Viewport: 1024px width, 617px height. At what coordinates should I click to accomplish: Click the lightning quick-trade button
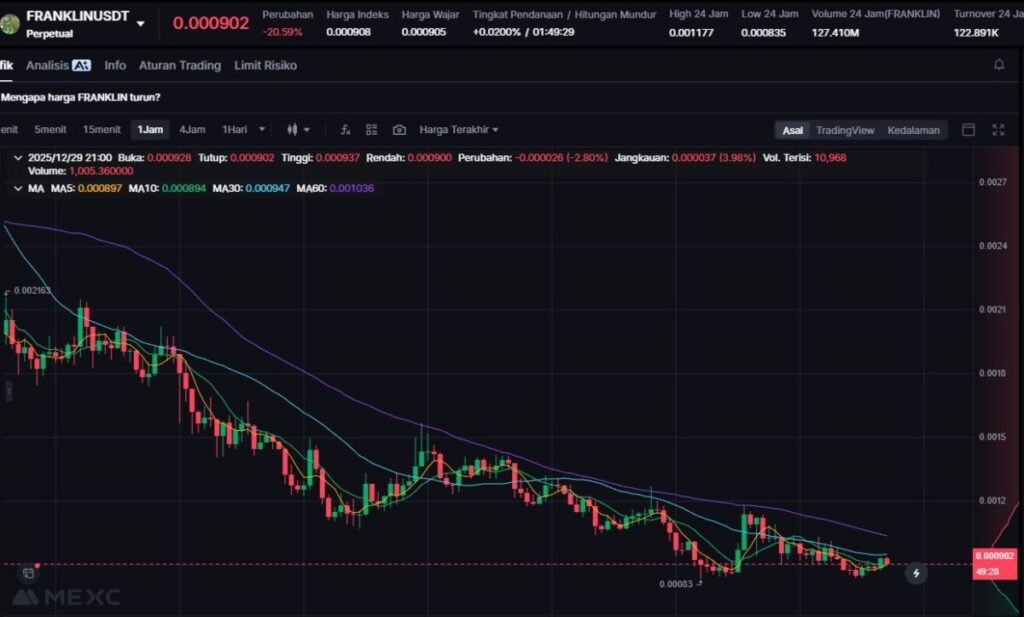coord(916,574)
